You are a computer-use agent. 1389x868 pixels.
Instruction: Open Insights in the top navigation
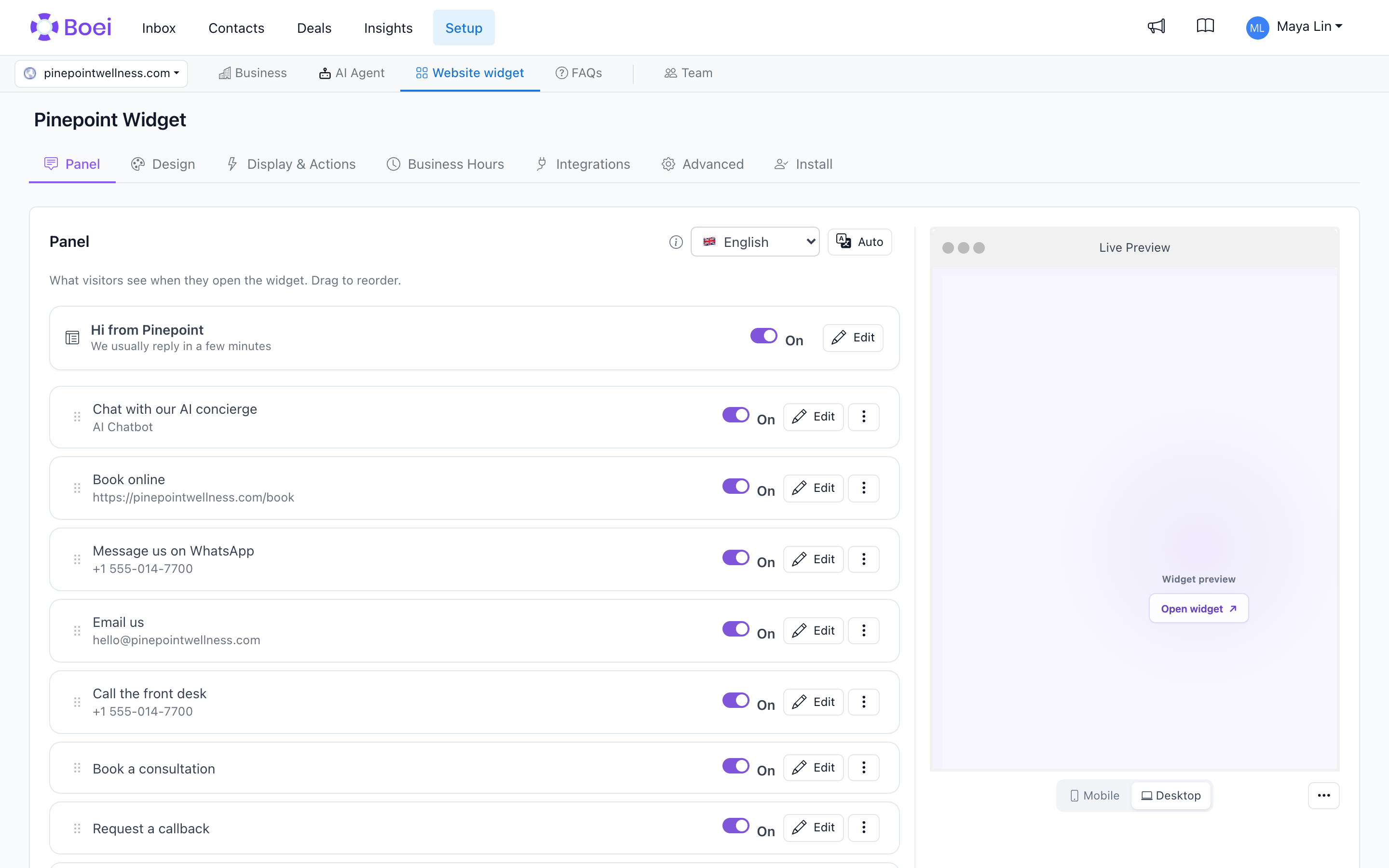point(388,27)
